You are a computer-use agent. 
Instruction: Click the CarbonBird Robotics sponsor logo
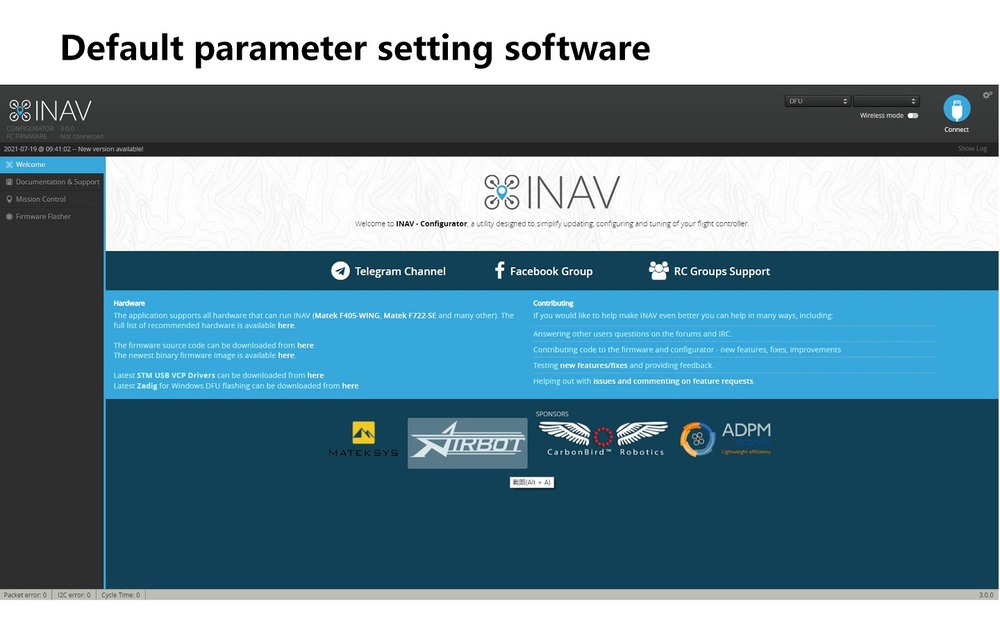[603, 439]
